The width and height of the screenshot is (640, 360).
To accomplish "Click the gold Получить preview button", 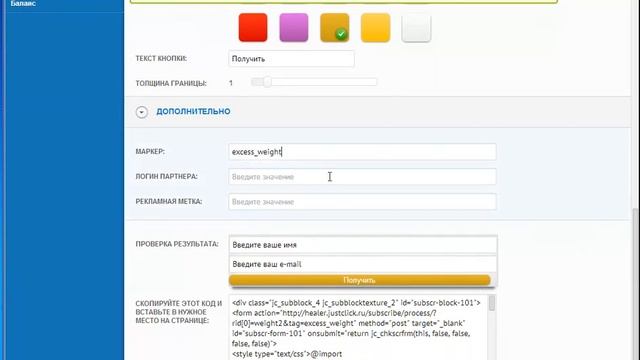I will click(x=360, y=280).
